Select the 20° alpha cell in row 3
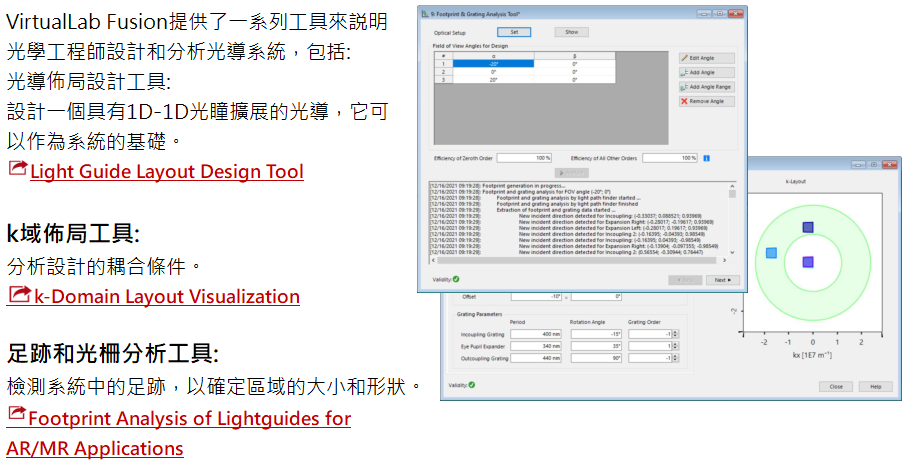The width and height of the screenshot is (914, 465). point(493,80)
